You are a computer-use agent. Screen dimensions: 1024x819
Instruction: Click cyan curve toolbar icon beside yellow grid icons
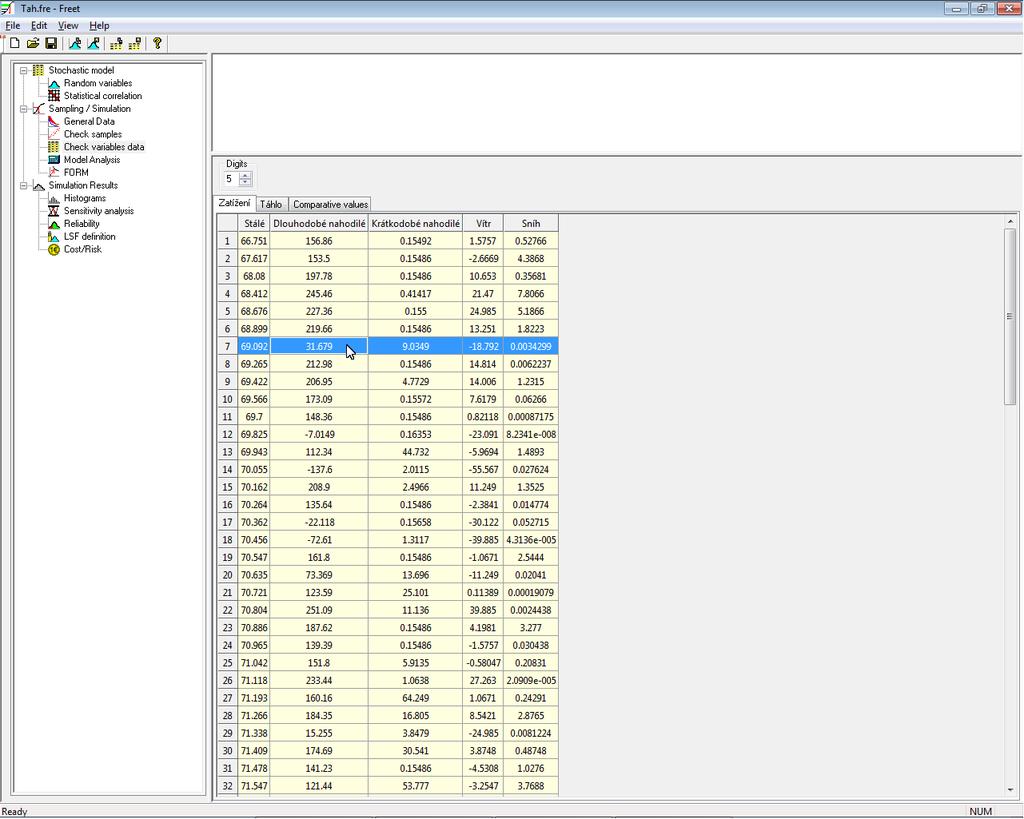[93, 44]
